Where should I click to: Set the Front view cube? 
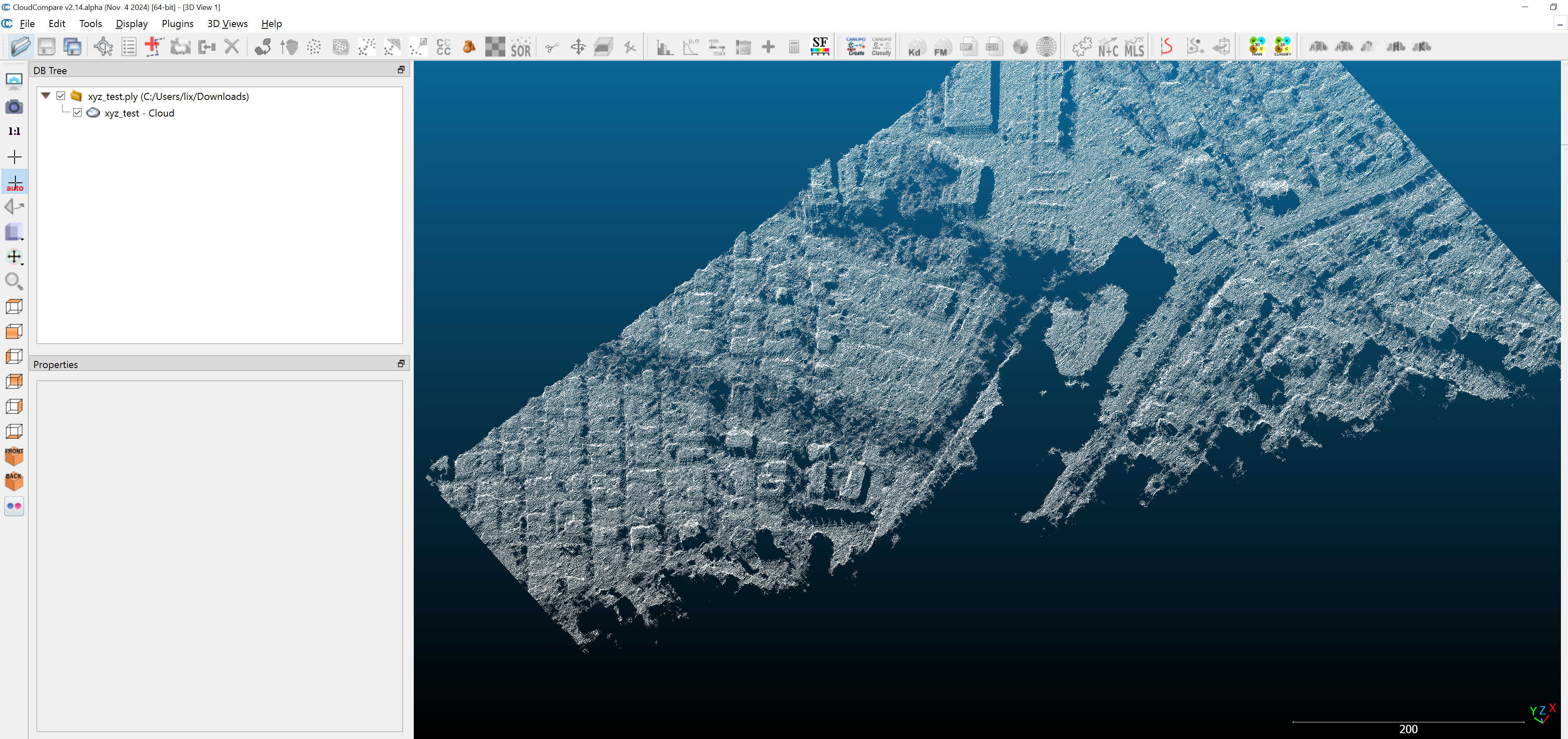click(x=14, y=456)
